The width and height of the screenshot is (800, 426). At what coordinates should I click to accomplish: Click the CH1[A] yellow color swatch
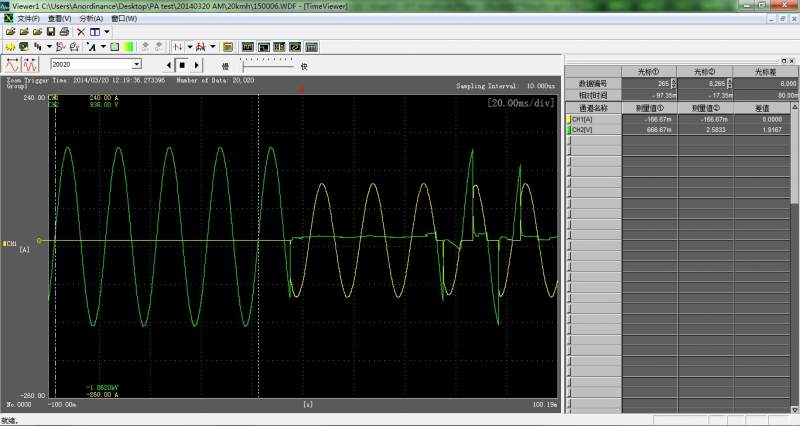pos(569,119)
